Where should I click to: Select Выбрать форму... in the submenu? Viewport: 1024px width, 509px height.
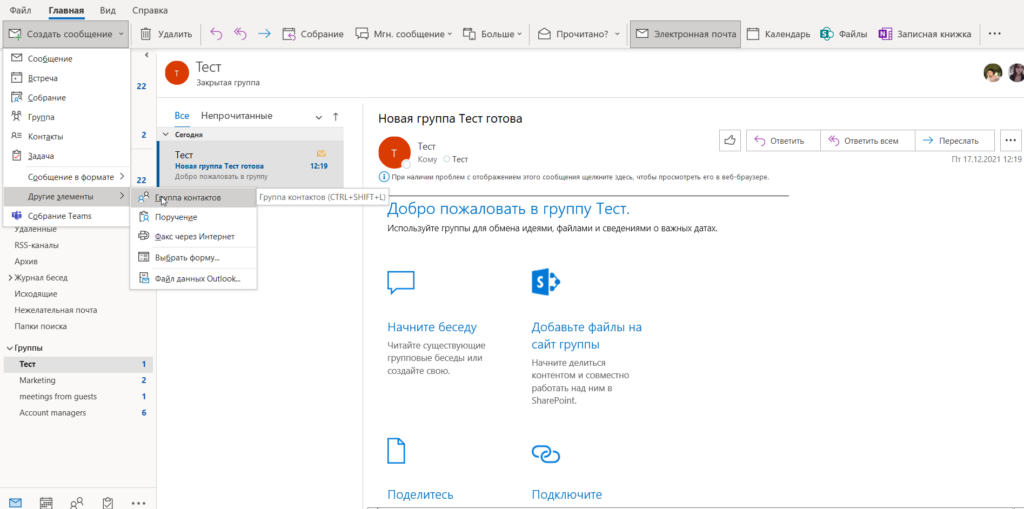(x=193, y=257)
